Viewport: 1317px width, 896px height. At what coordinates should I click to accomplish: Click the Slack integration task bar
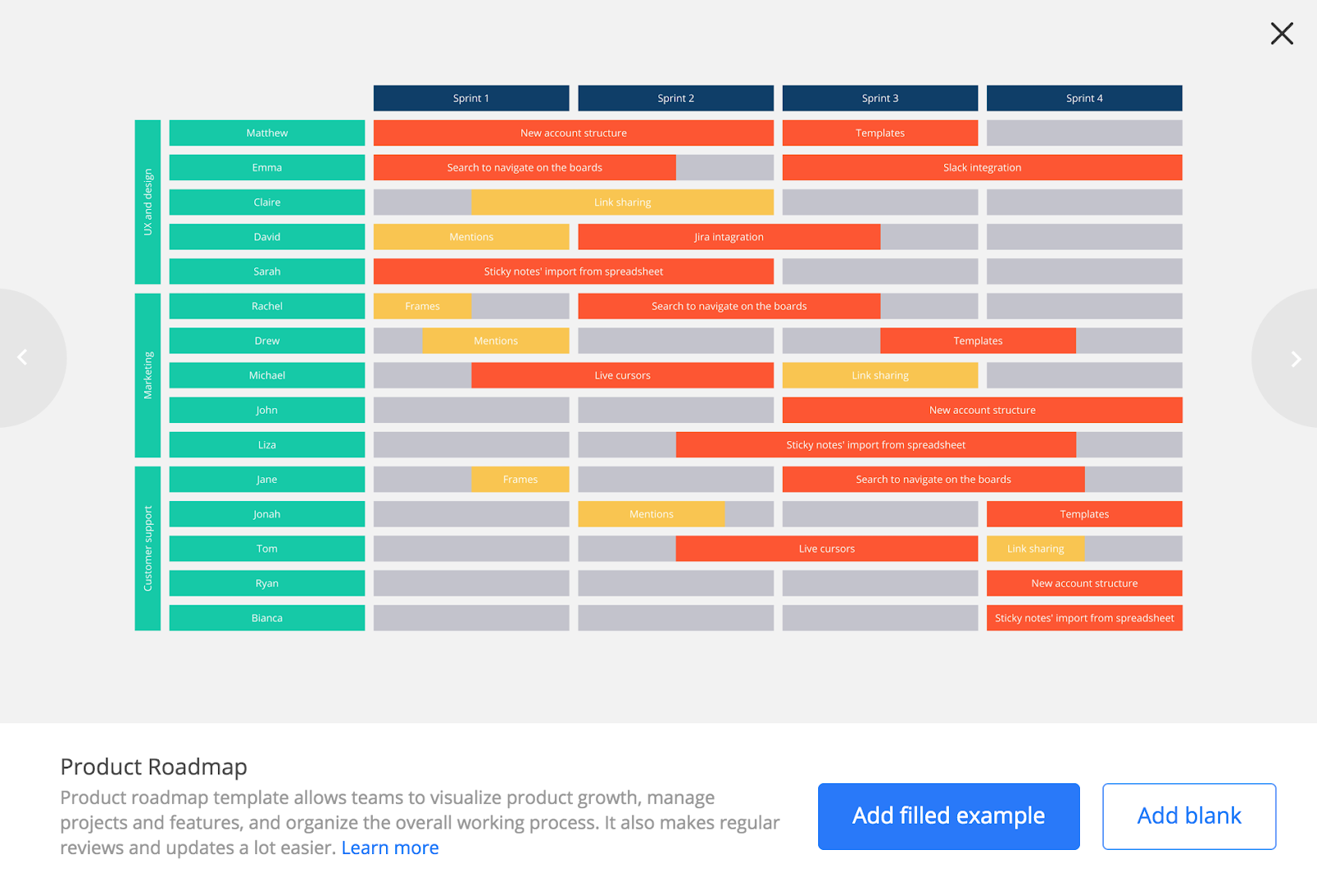981,167
